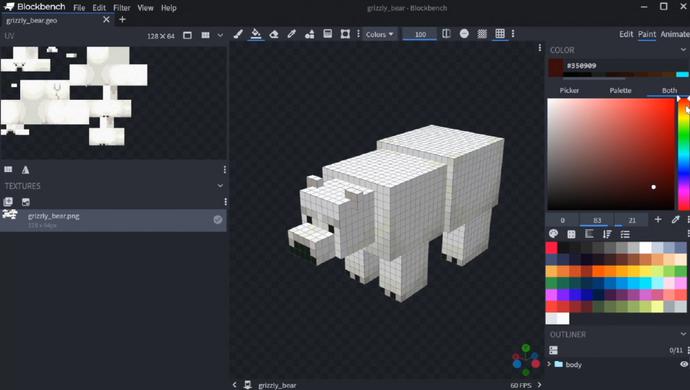The image size is (690, 390).
Task: Collapse the TEXTURES panel
Action: click(220, 186)
